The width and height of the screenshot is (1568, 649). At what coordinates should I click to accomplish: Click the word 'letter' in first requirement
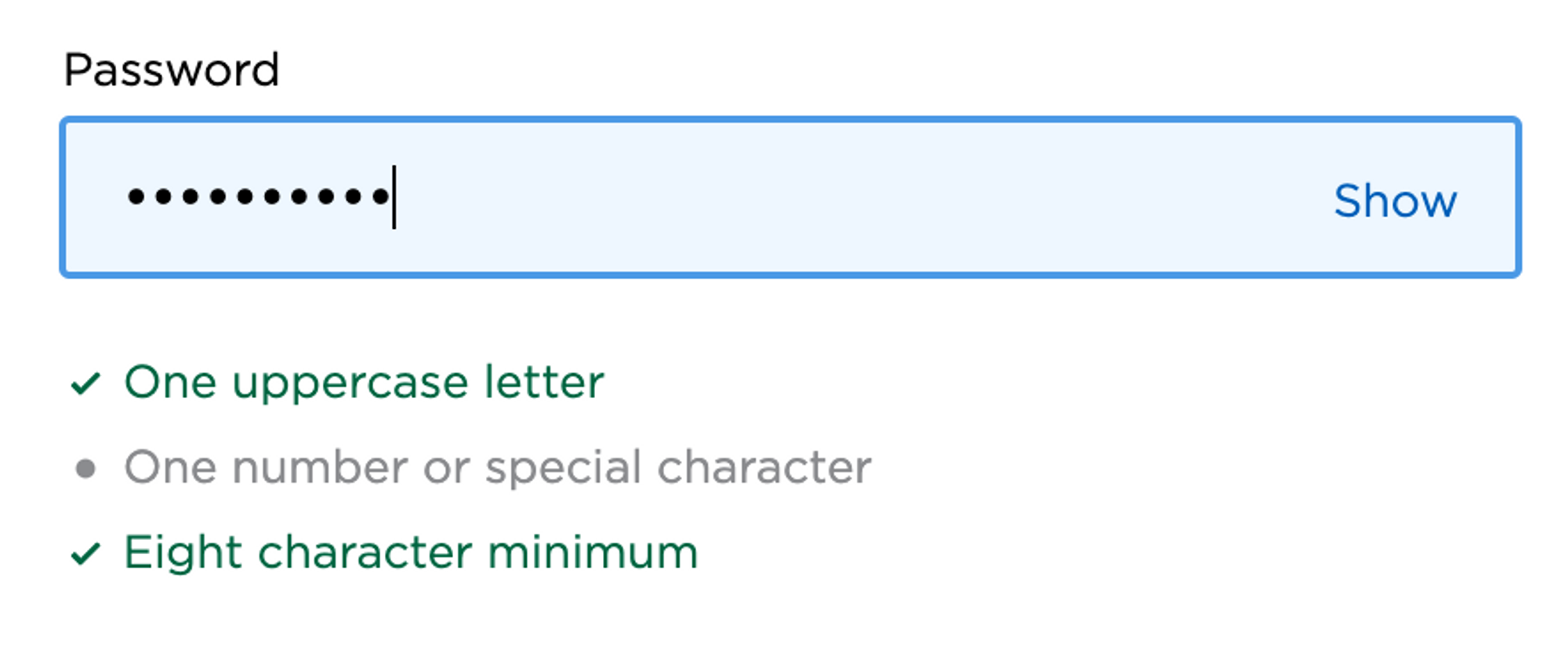[x=544, y=383]
